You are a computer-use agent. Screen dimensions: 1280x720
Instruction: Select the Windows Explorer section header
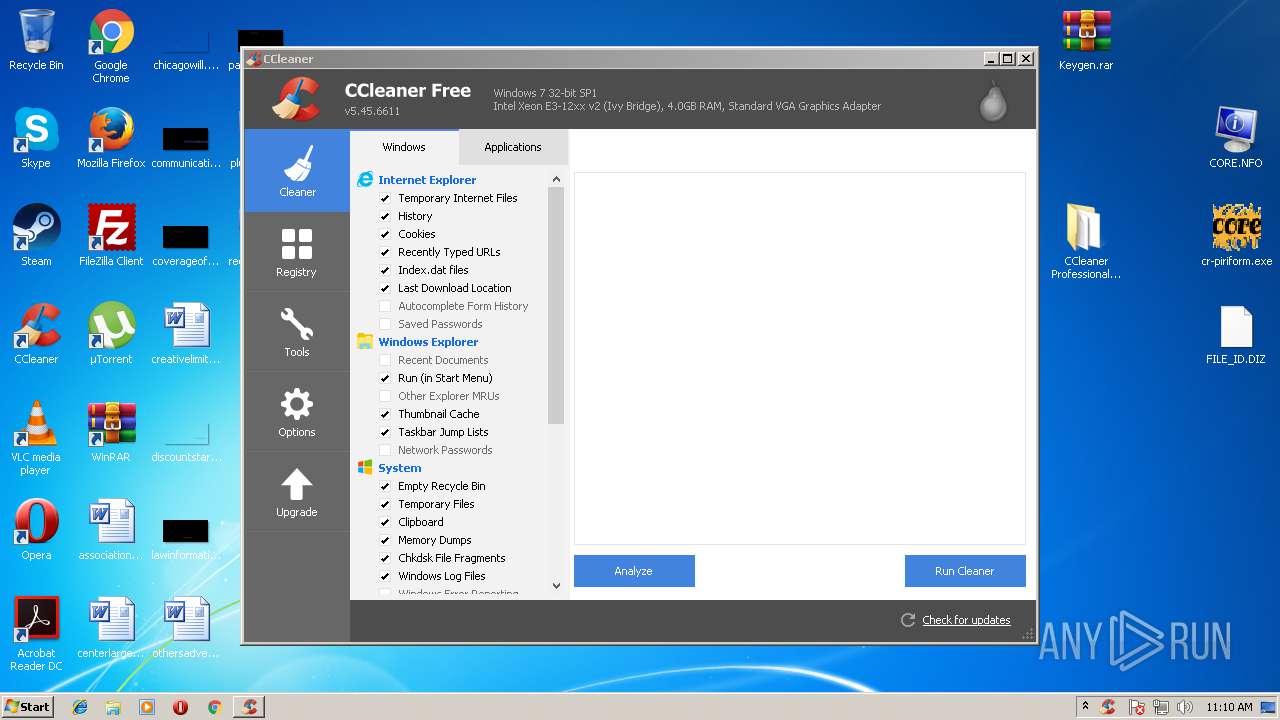coord(428,342)
